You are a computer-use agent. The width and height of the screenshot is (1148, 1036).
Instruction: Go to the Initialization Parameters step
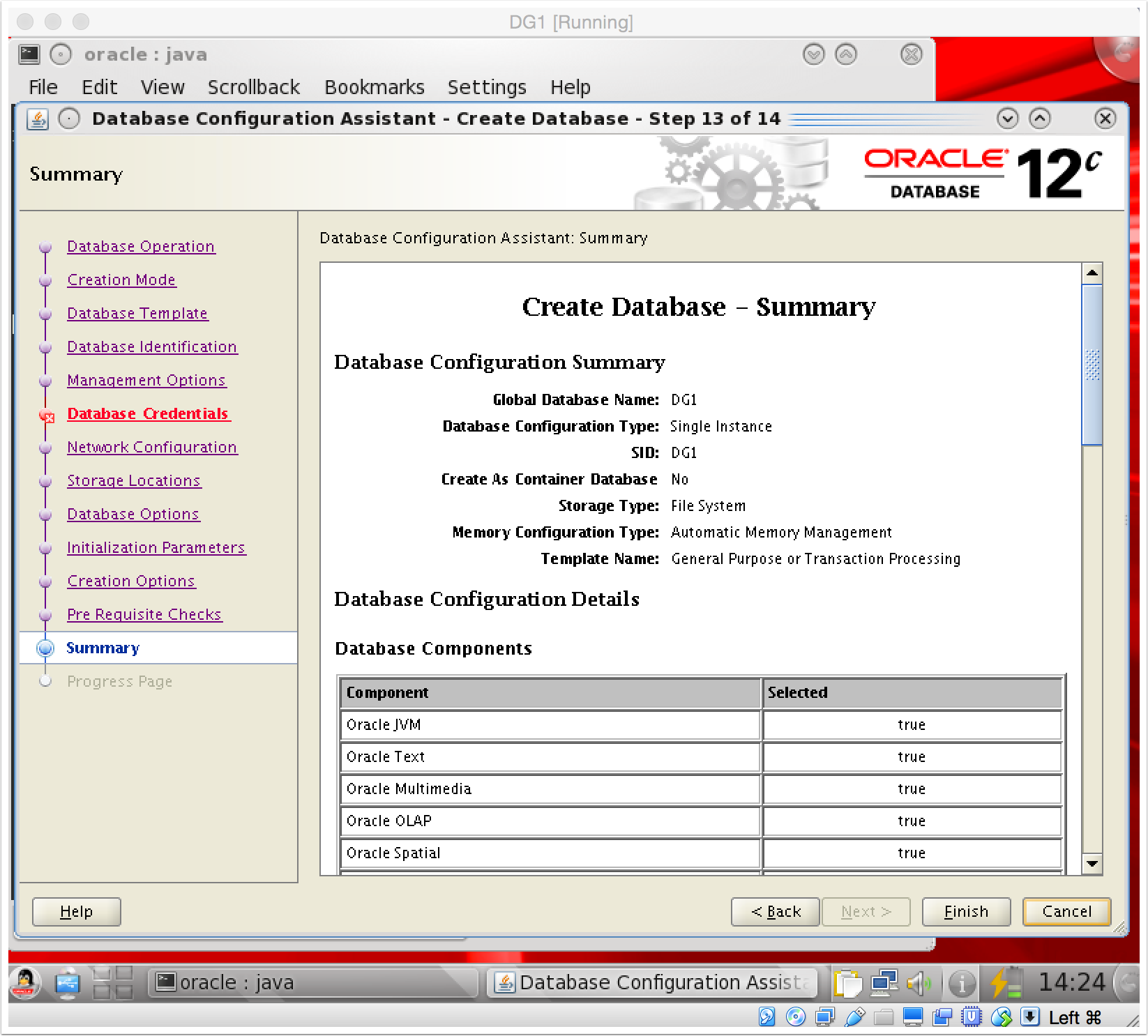pos(156,548)
